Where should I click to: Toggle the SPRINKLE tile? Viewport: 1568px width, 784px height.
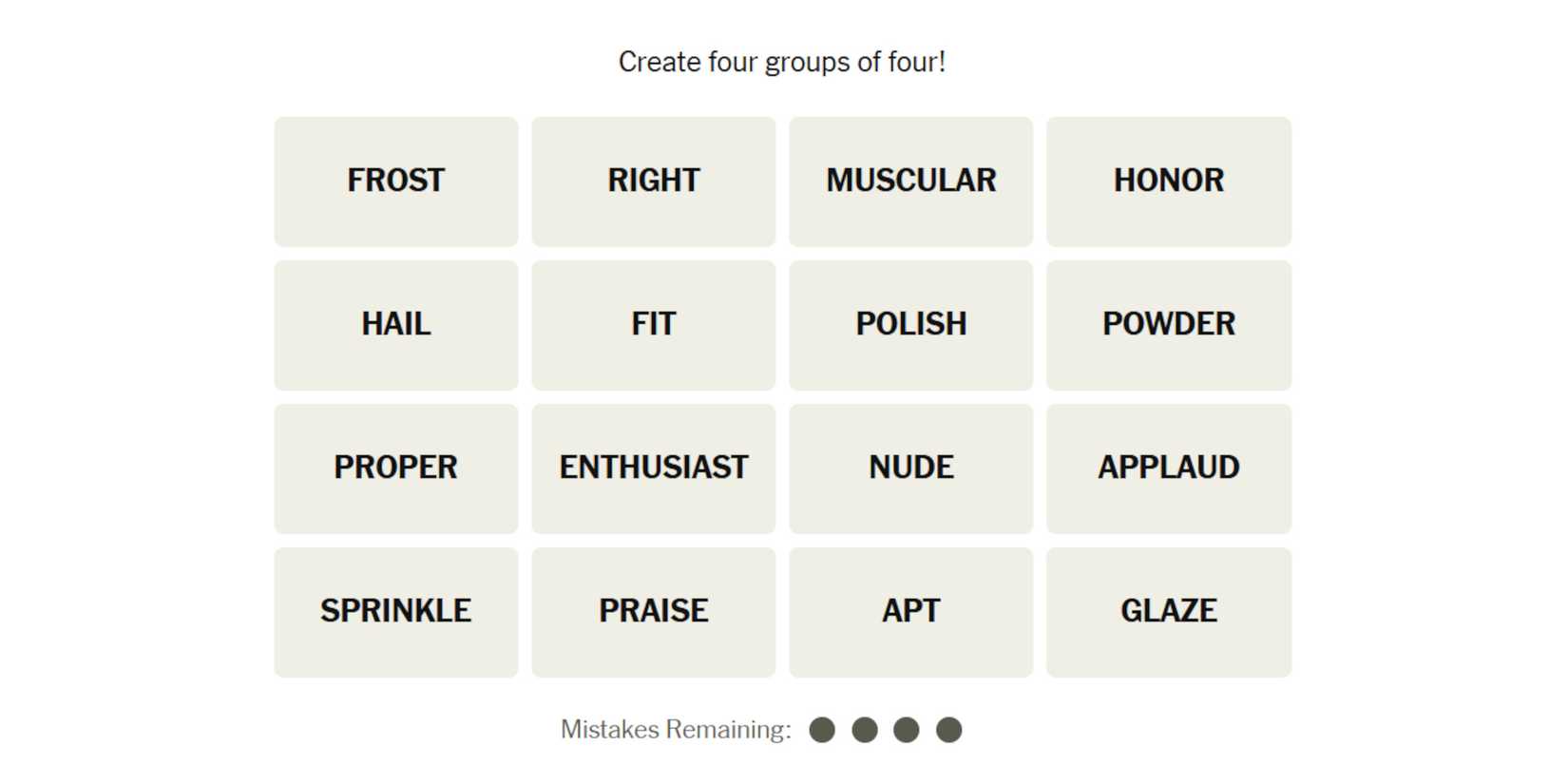tap(396, 612)
